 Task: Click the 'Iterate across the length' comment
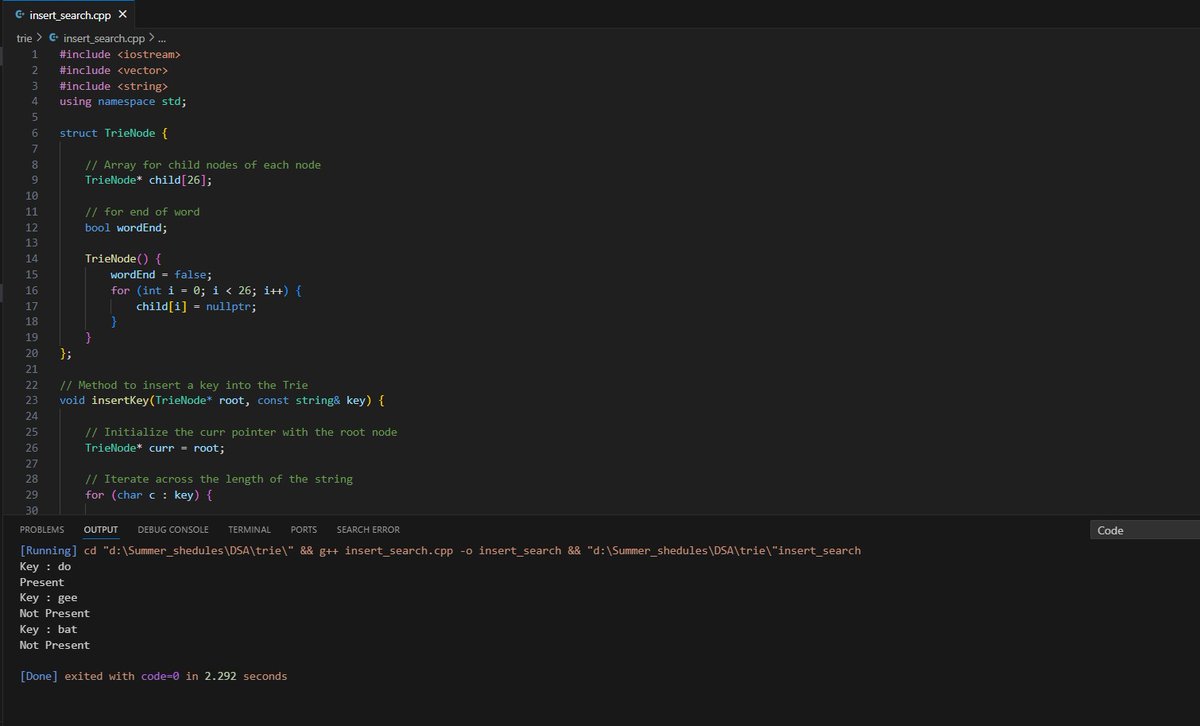[219, 479]
